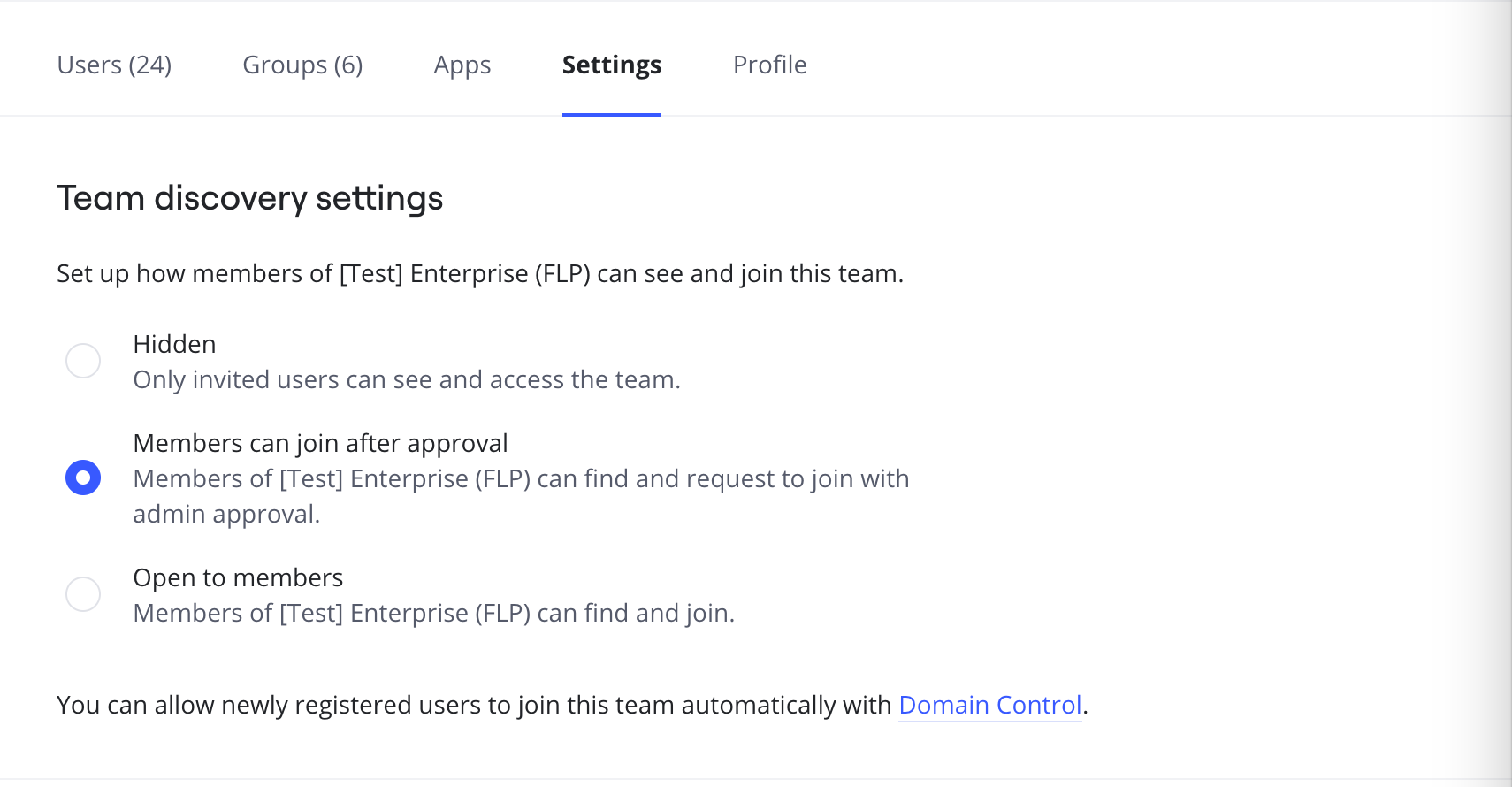The height and width of the screenshot is (787, 1512).
Task: Click the 'Members can join after approval' label
Action: coord(320,443)
